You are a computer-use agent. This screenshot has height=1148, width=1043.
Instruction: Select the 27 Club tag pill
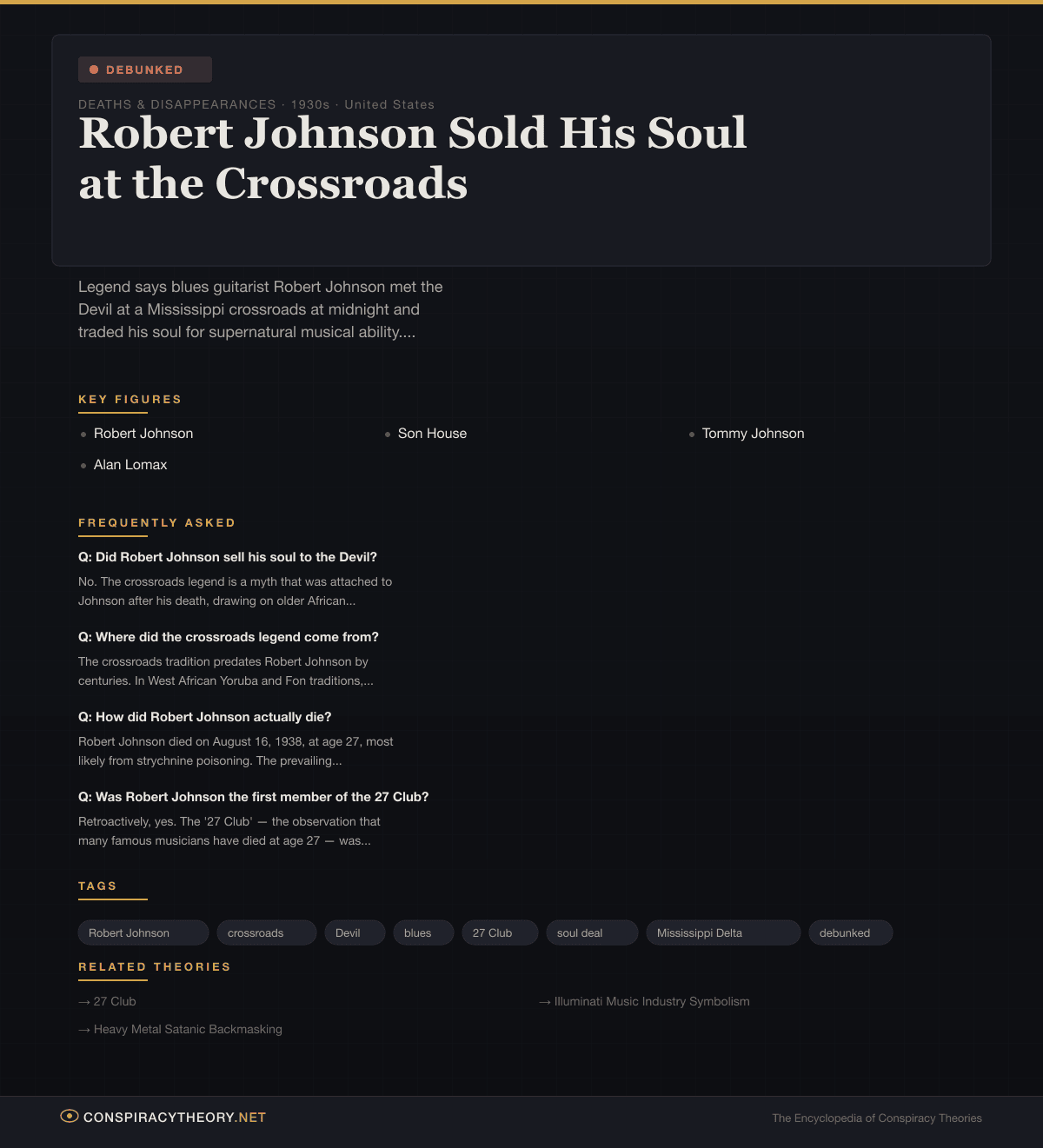pos(500,932)
